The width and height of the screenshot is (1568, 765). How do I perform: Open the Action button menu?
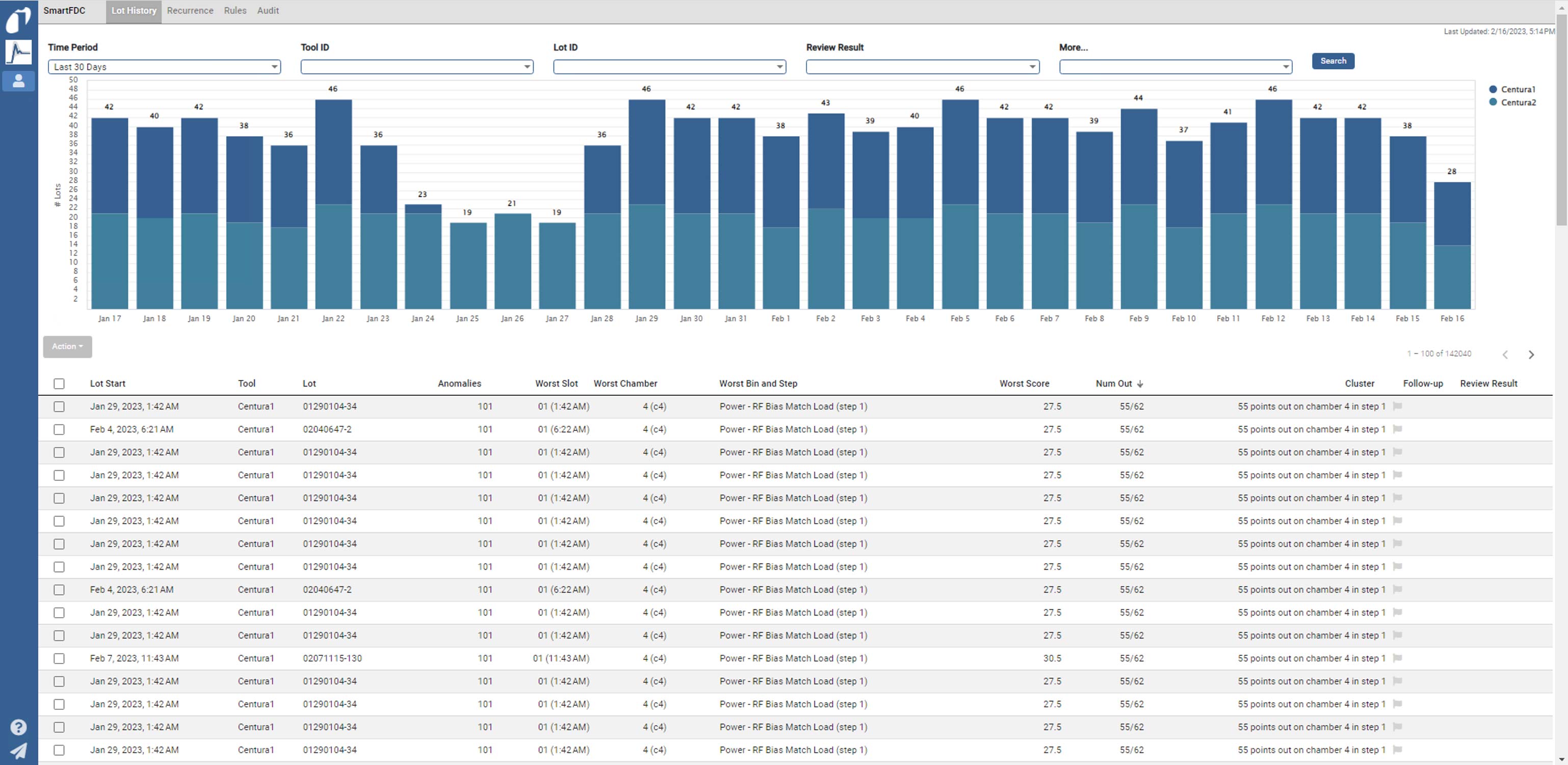(x=67, y=347)
